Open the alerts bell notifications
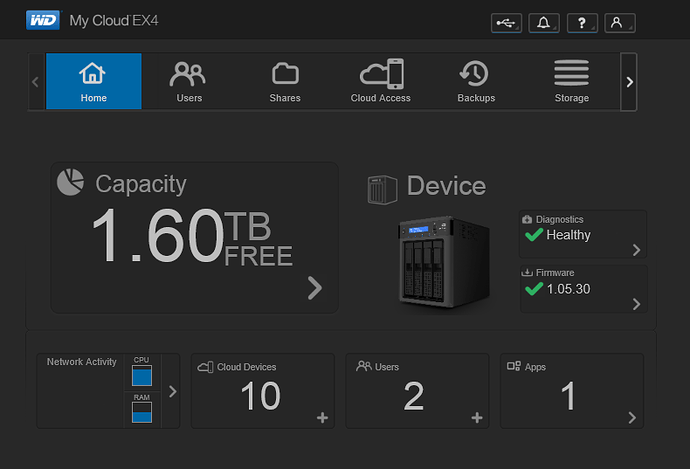The image size is (690, 469). tap(544, 23)
